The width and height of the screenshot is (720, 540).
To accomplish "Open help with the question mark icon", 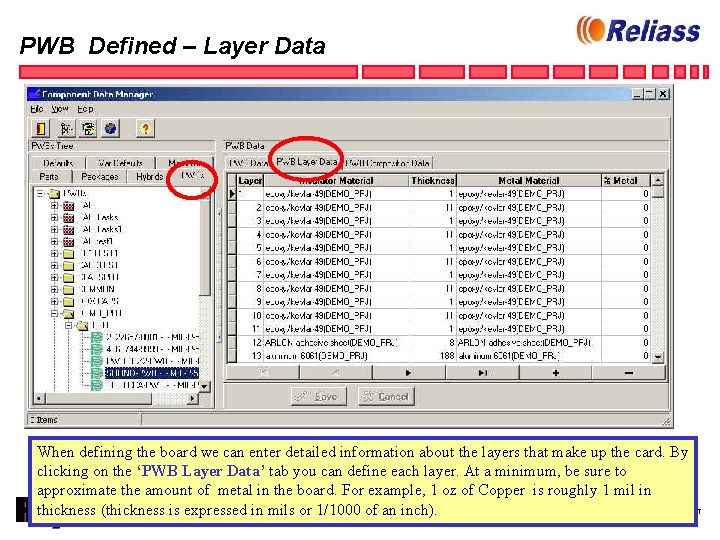I will (145, 129).
